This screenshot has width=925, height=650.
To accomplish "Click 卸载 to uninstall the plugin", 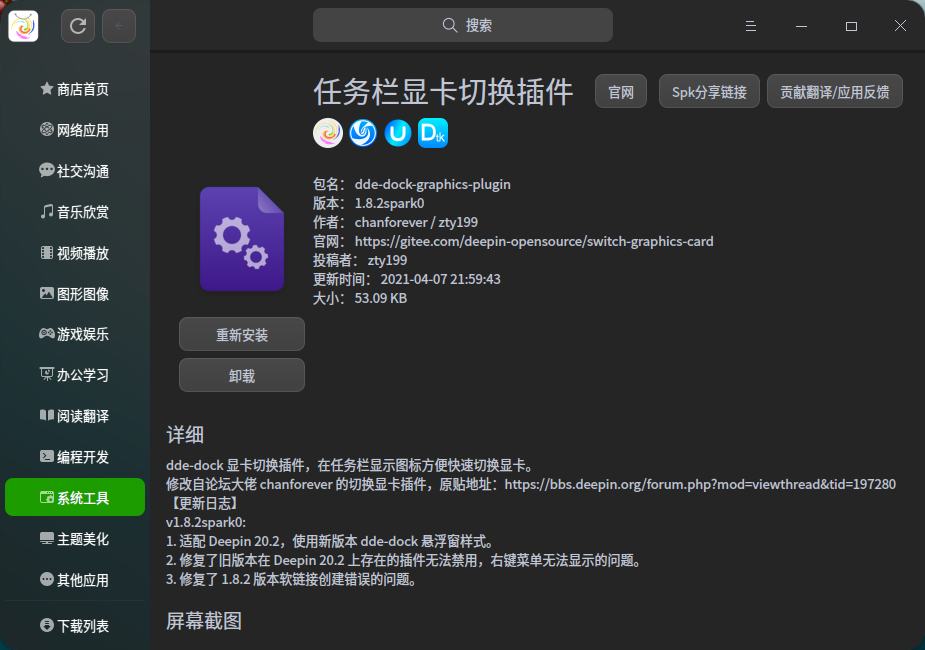I will tap(242, 375).
